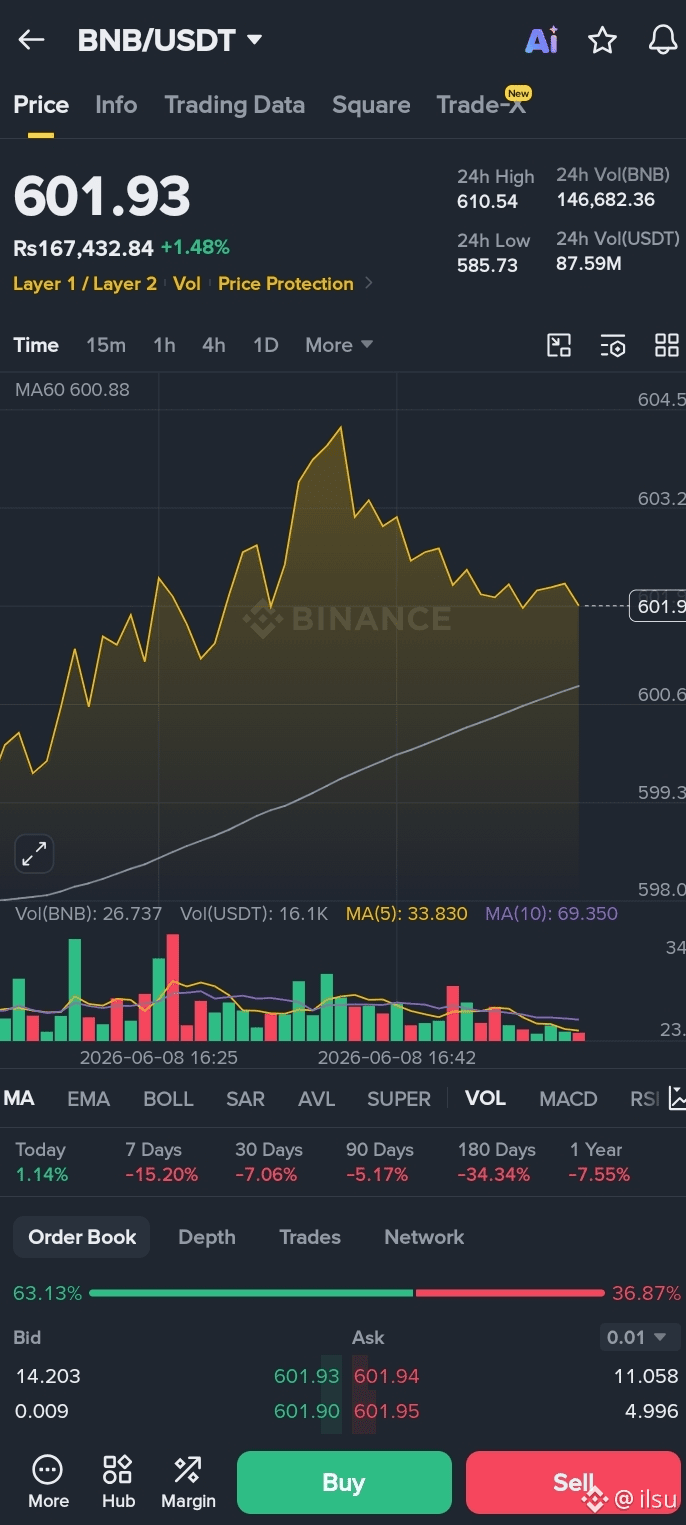The width and height of the screenshot is (686, 1525).
Task: Toggle the SAR indicator
Action: tap(245, 1098)
